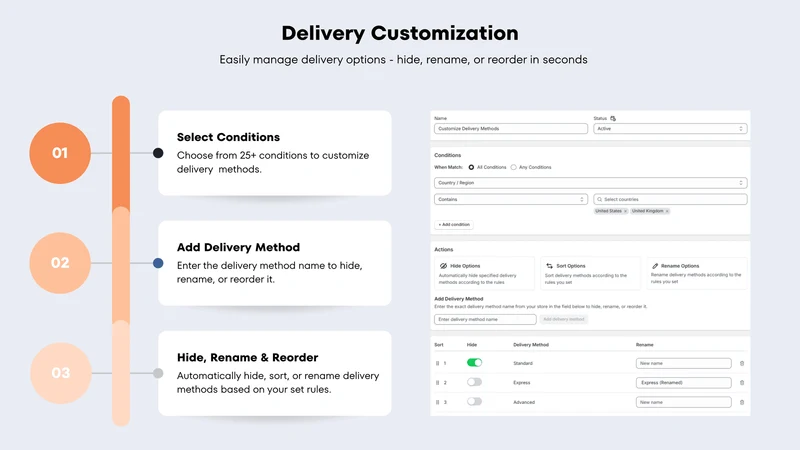This screenshot has width=800, height=450.
Task: Click the Add Delivery Method section label
Action: coord(459,299)
